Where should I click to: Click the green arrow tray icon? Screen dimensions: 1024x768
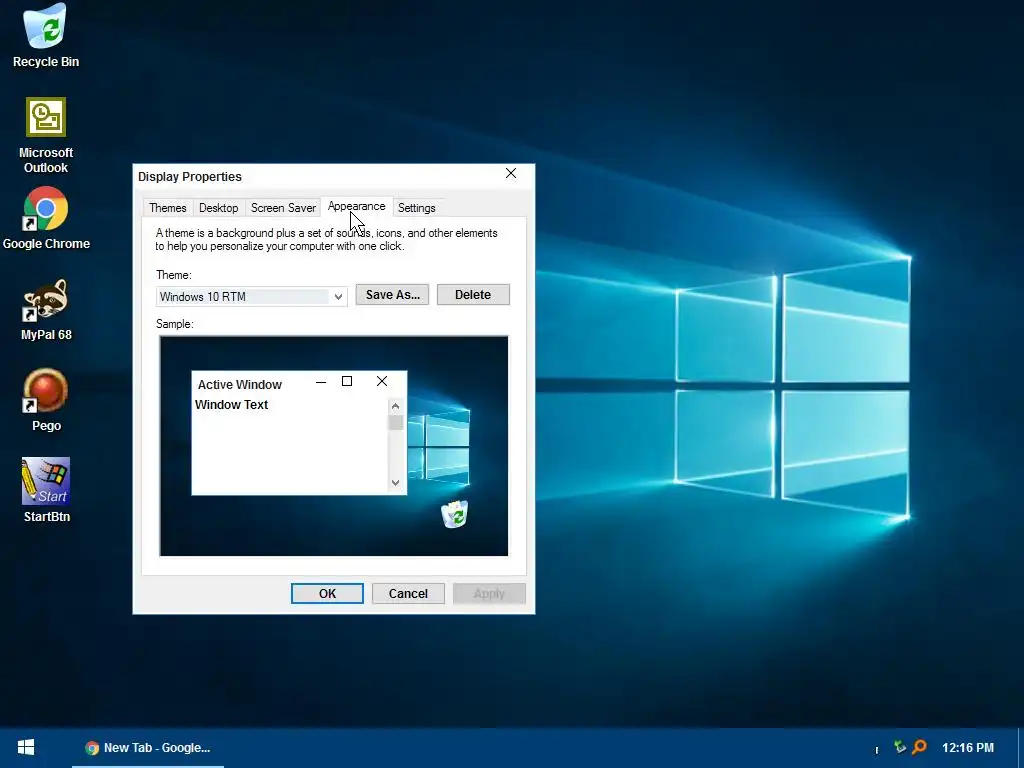tap(900, 746)
